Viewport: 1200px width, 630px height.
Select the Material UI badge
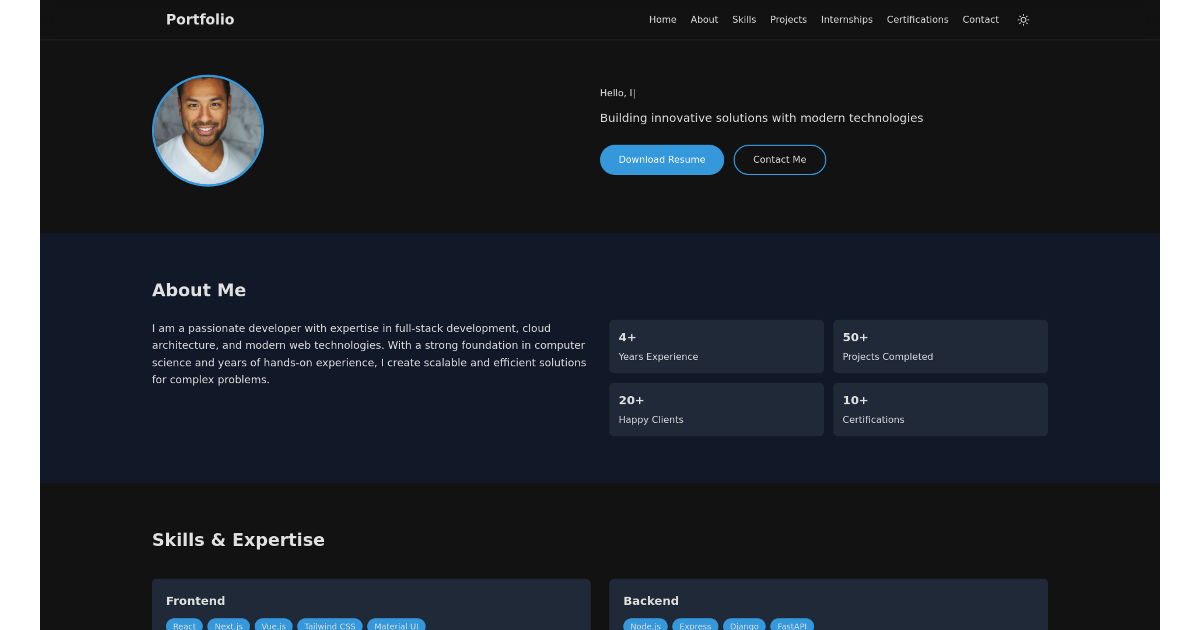(396, 625)
